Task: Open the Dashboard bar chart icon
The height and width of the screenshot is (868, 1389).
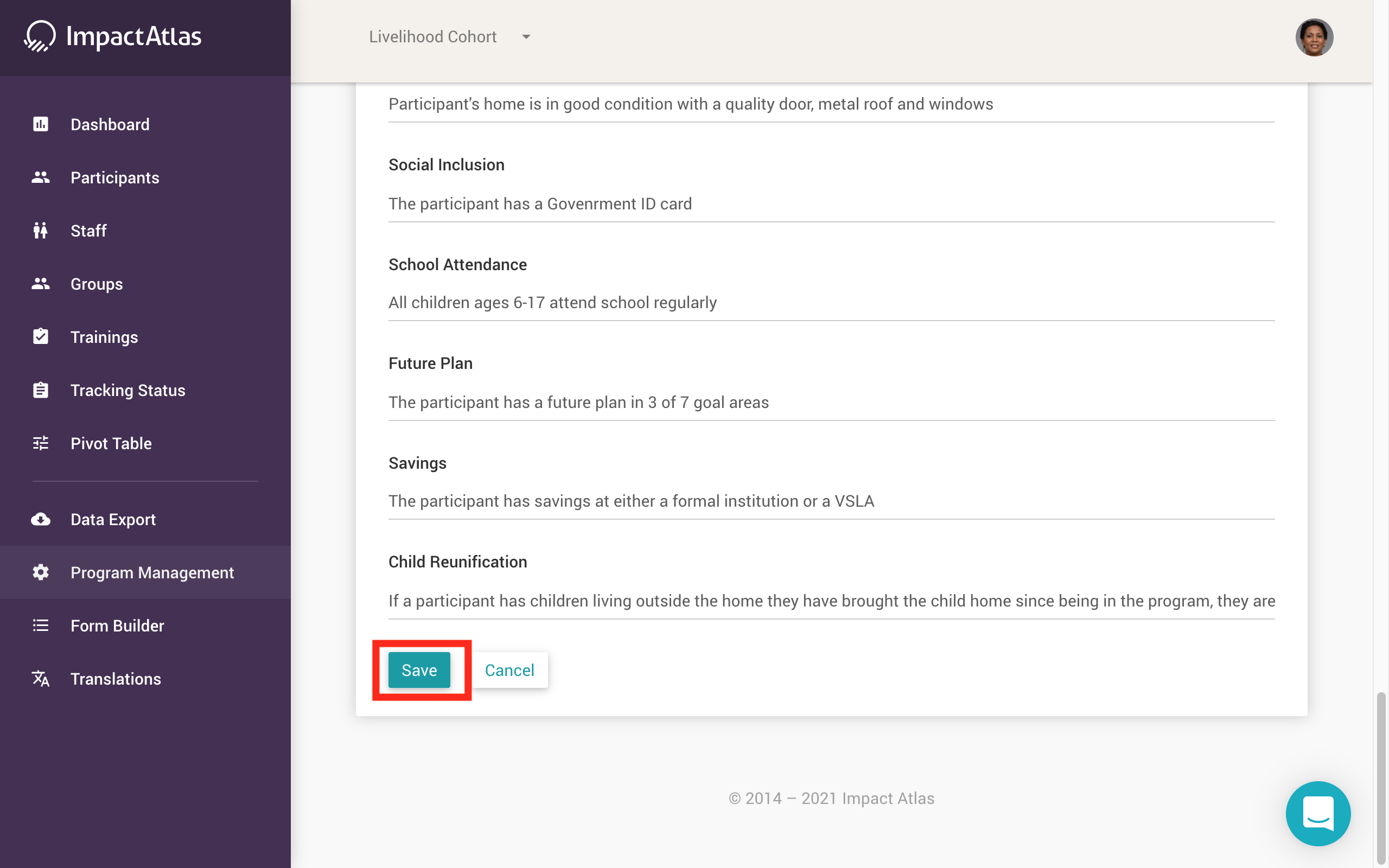Action: coord(40,124)
